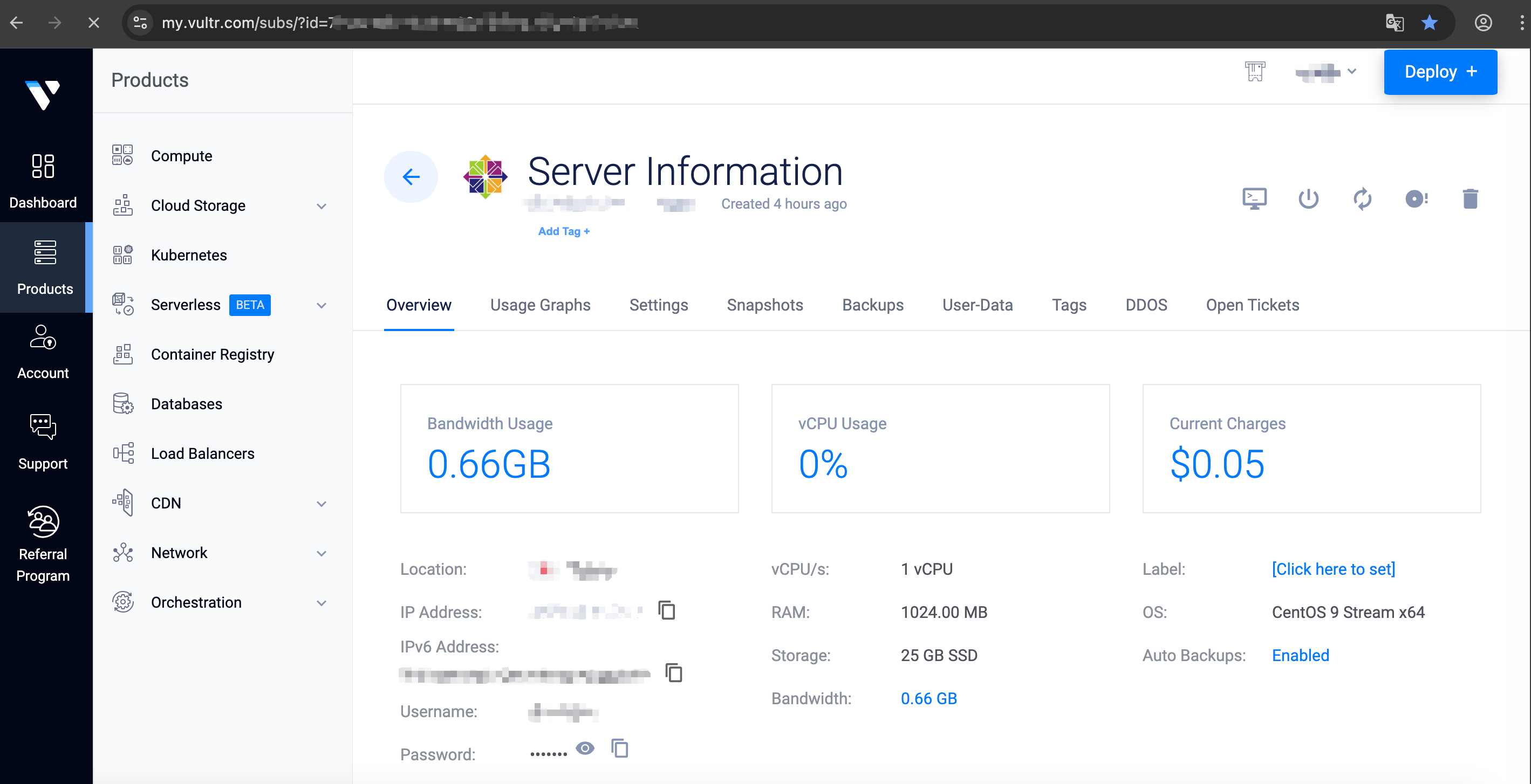The image size is (1531, 784).
Task: Click the Add Tag link
Action: (x=563, y=231)
